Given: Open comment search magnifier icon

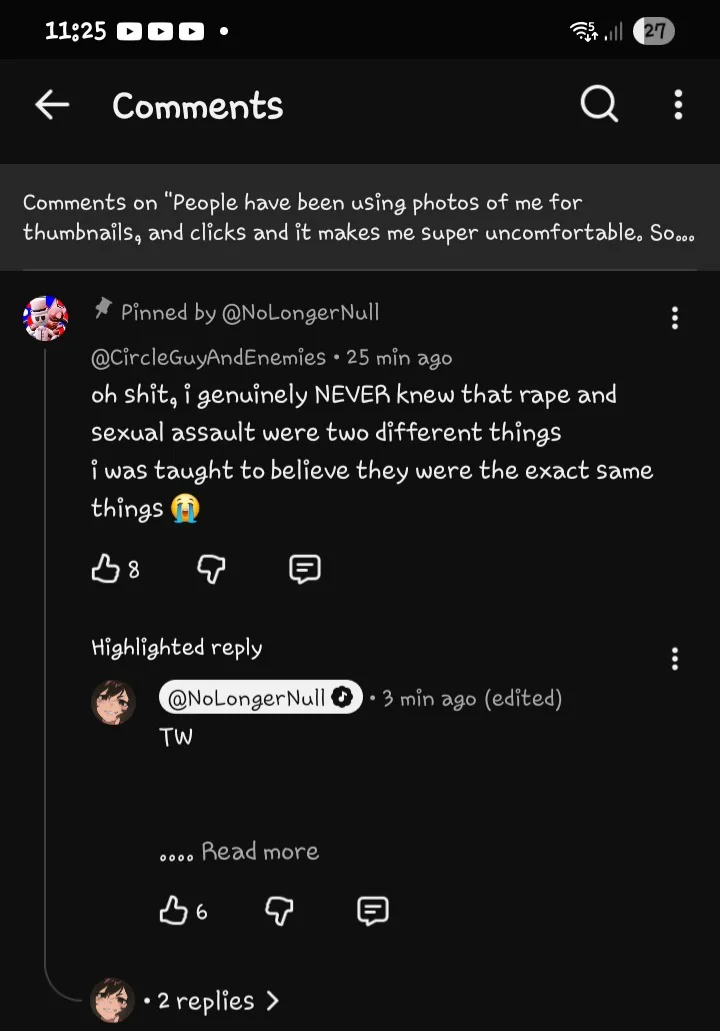Looking at the screenshot, I should tap(599, 104).
